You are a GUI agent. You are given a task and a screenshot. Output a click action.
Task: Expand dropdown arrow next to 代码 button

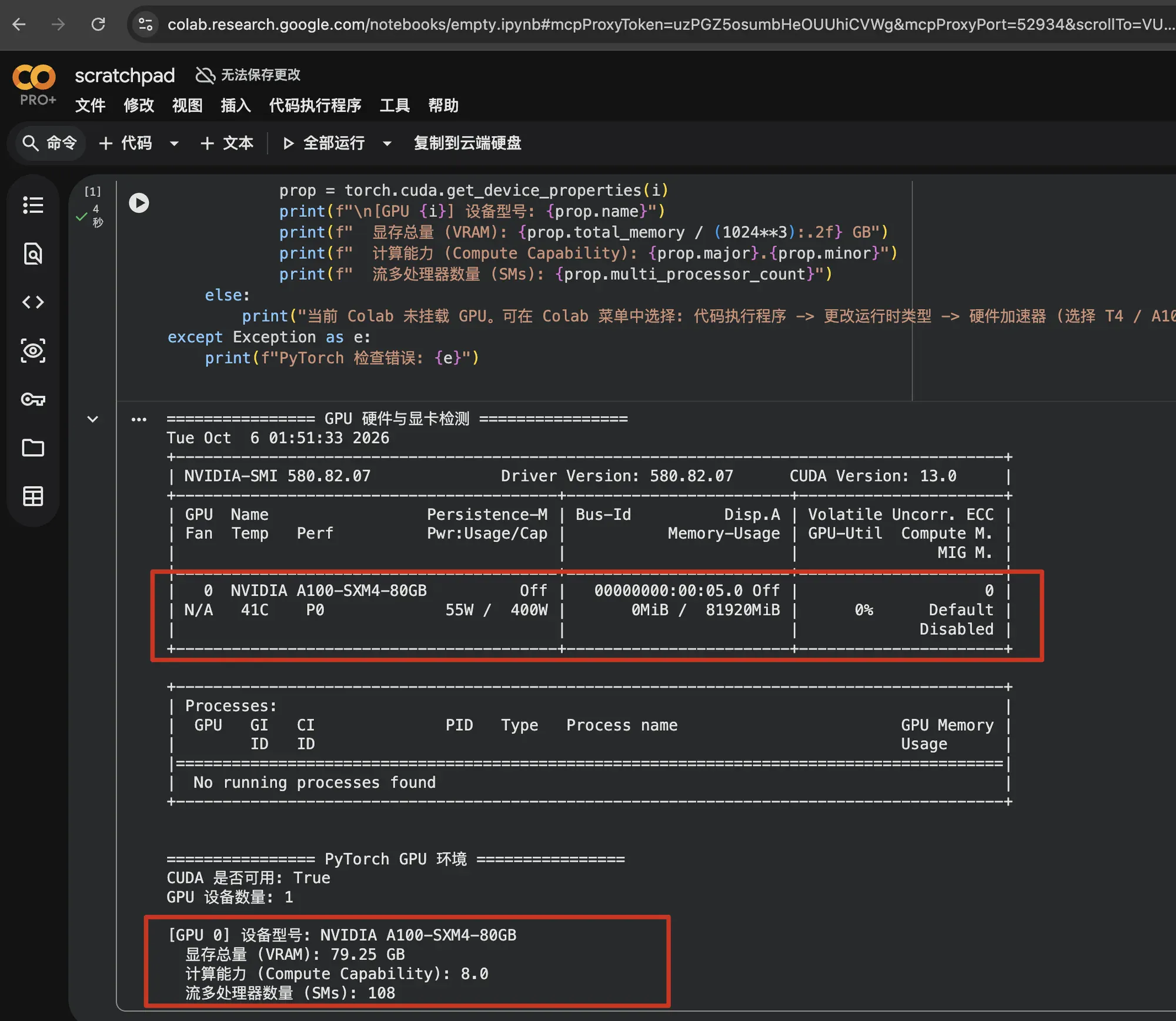174,143
